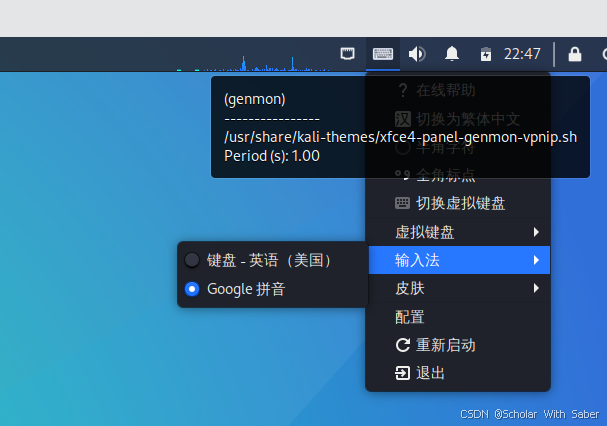607x426 pixels.
Task: Open the 输入法 submenu item
Action: tap(459, 260)
